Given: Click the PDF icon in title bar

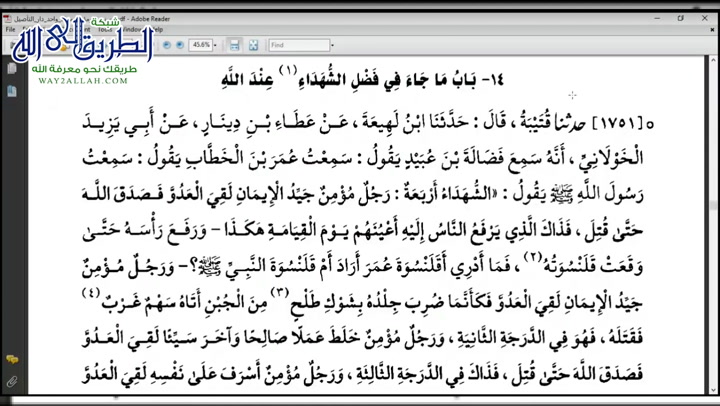Looking at the screenshot, I should (7, 19).
